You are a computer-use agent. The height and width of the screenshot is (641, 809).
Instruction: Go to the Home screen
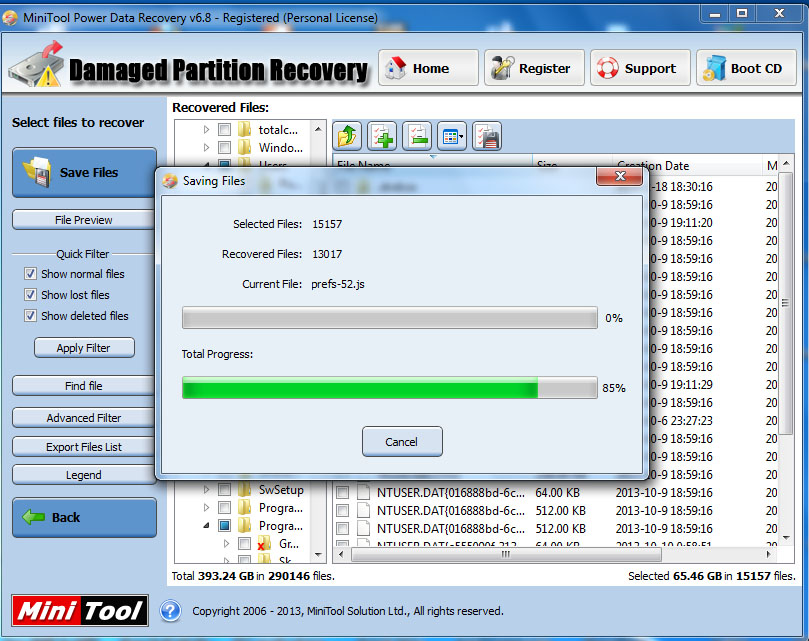[428, 68]
